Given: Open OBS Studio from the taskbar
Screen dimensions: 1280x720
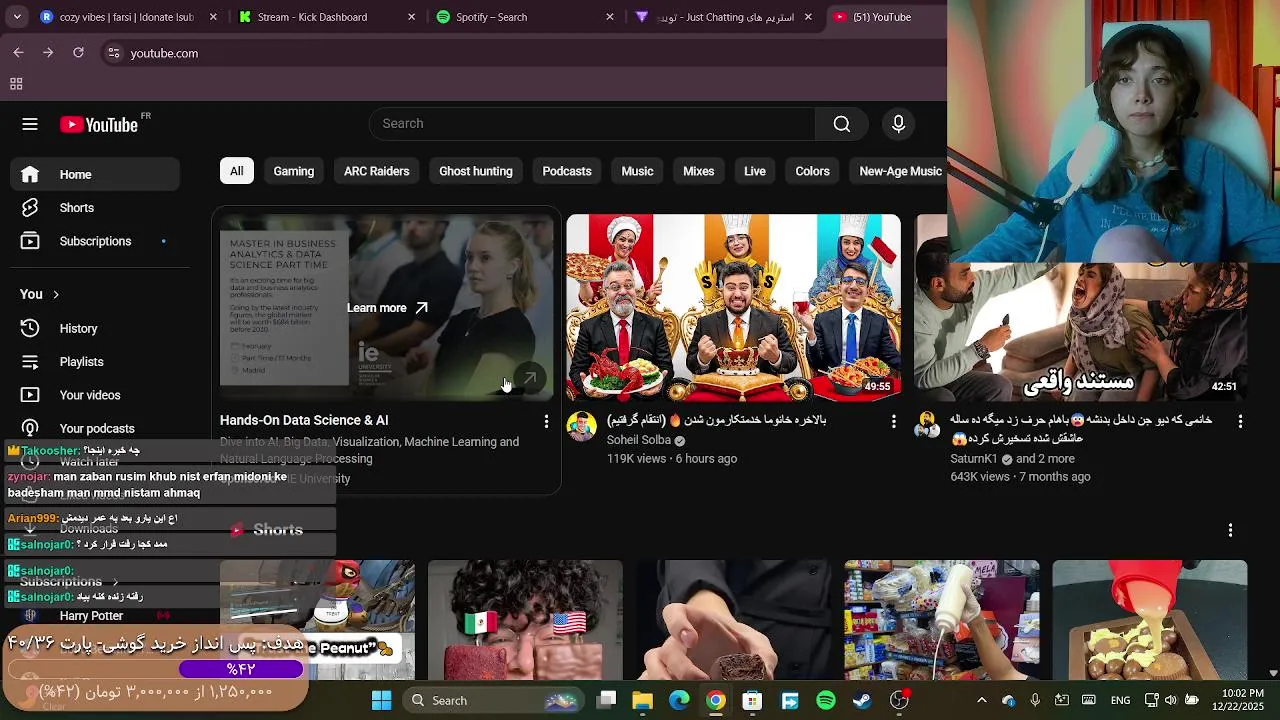Looking at the screenshot, I should point(899,700).
